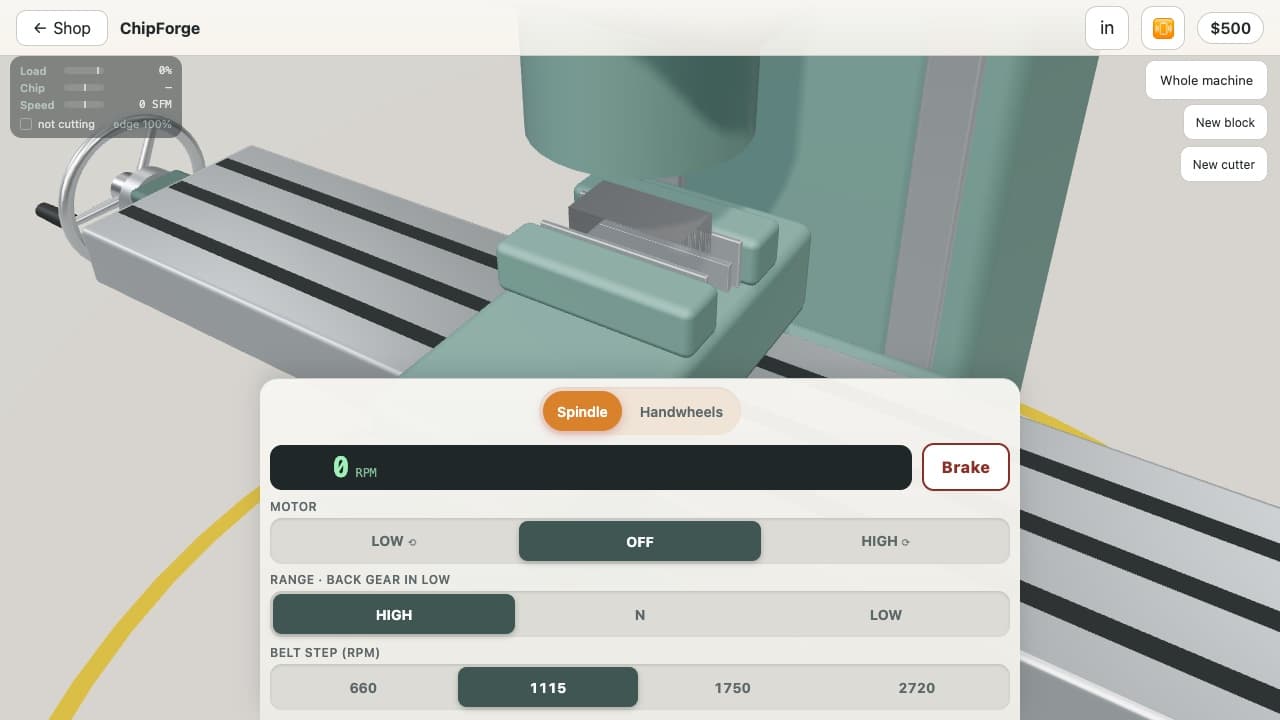Open the $500 balance indicator

[1230, 28]
